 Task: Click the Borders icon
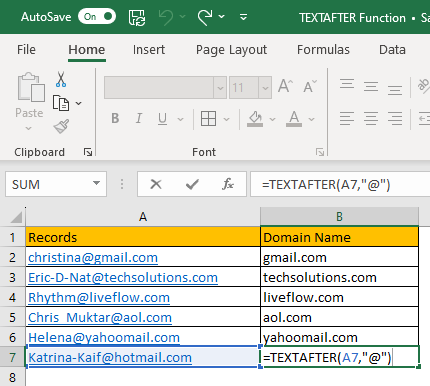tap(209, 119)
